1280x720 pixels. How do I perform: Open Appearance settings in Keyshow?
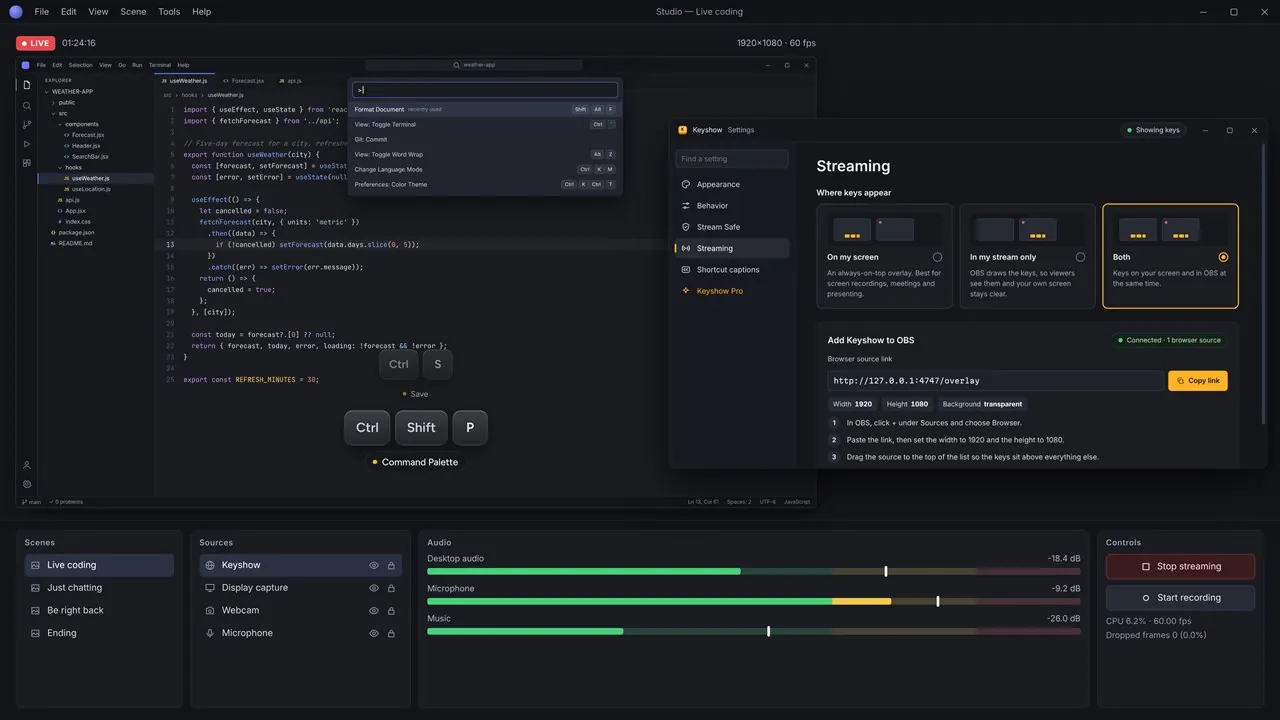[731, 184]
